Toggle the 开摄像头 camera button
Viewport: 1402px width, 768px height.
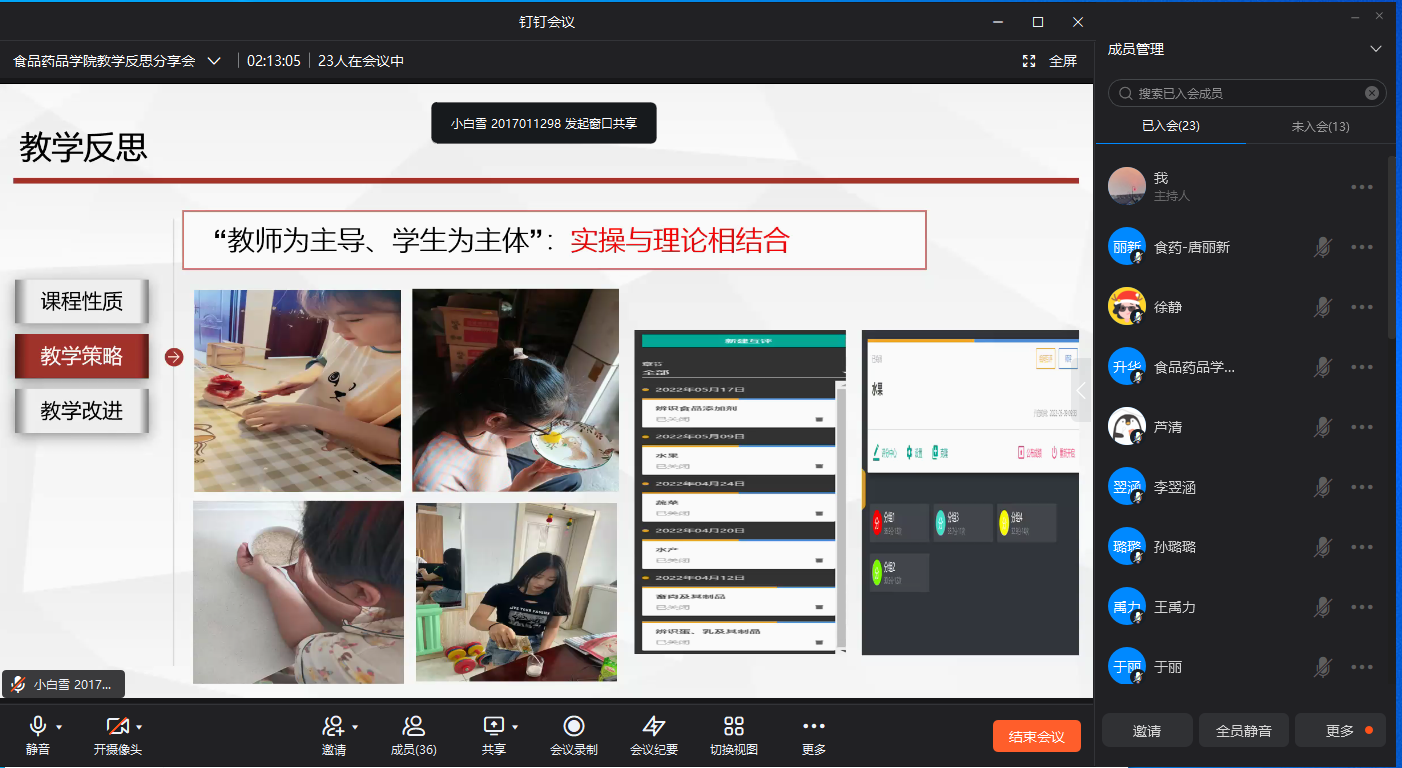click(x=117, y=726)
